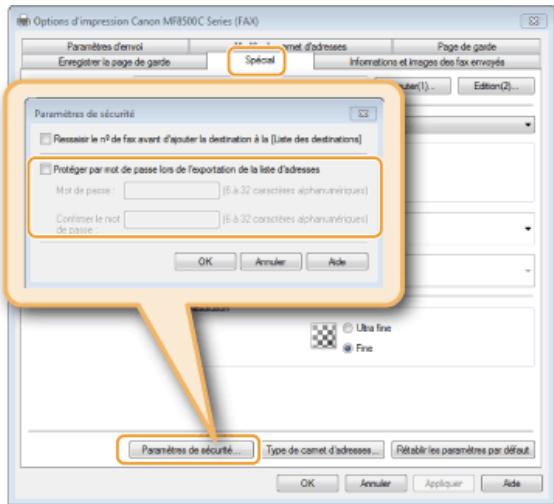Cancel the Paramètres de sécurité dialog
Screen dimensions: 554x504
(x=271, y=262)
